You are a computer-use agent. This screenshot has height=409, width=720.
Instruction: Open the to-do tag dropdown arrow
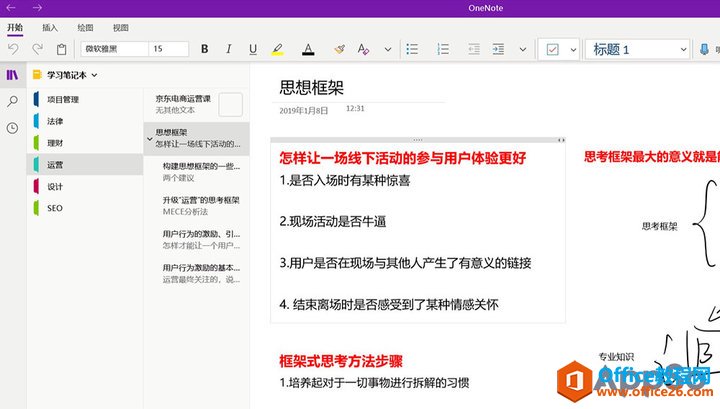[572, 49]
